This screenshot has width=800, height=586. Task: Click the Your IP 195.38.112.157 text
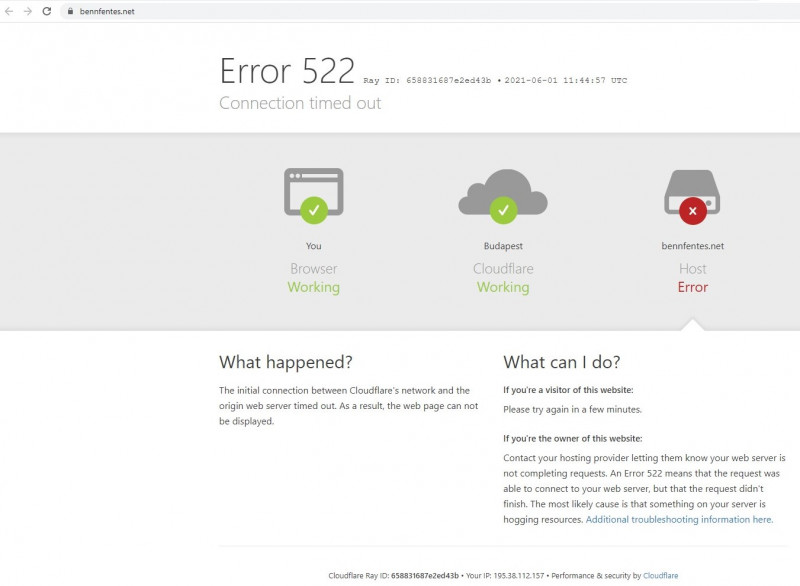(505, 575)
